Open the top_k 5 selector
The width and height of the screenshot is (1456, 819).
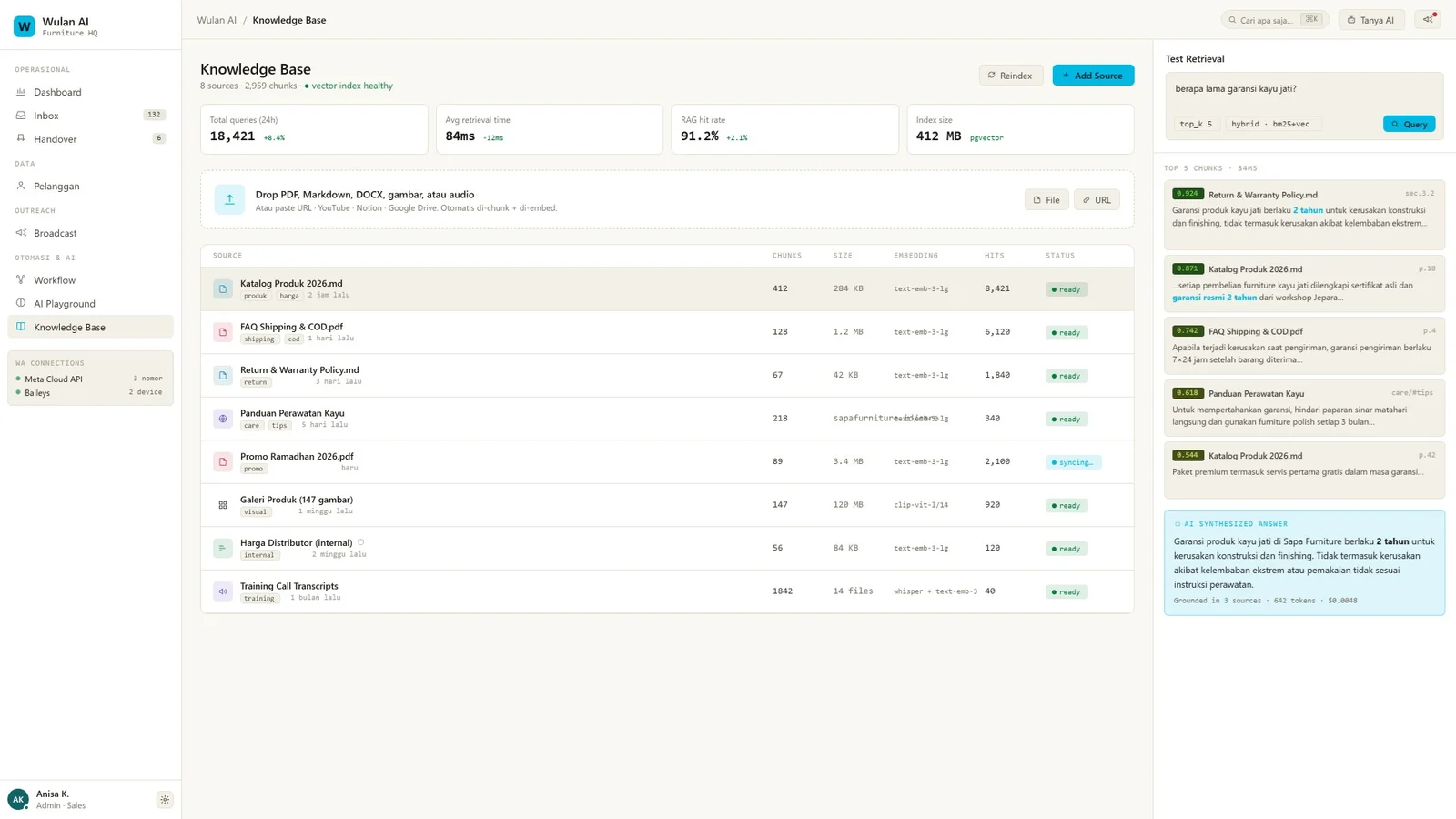1195,124
